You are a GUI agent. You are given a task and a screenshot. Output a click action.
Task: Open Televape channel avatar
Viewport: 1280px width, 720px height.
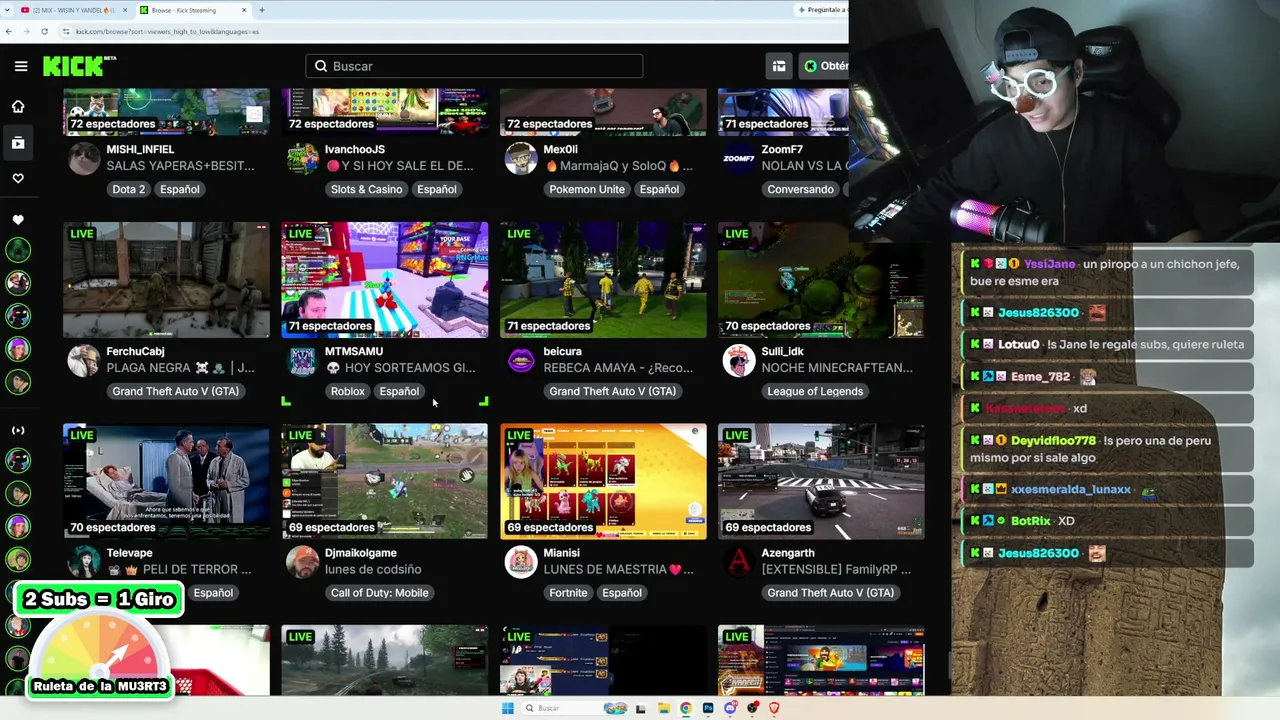tap(84, 562)
